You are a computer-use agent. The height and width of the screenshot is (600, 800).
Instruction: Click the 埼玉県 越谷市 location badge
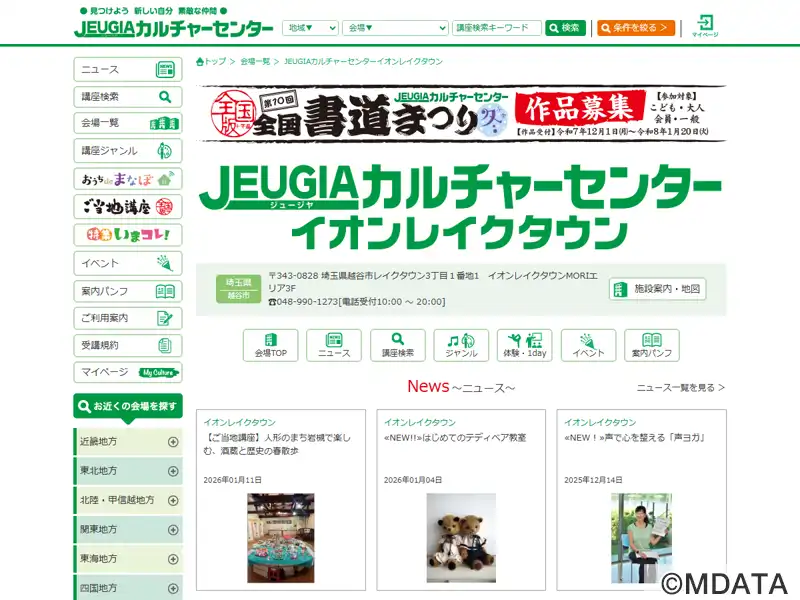[238, 289]
